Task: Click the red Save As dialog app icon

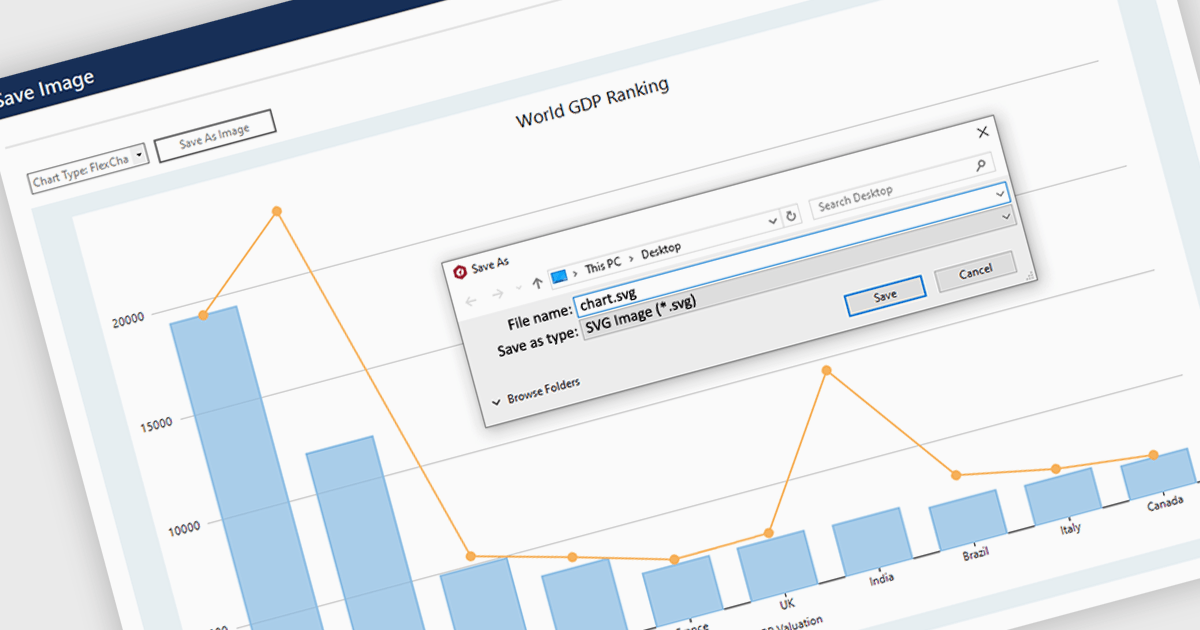Action: 460,272
